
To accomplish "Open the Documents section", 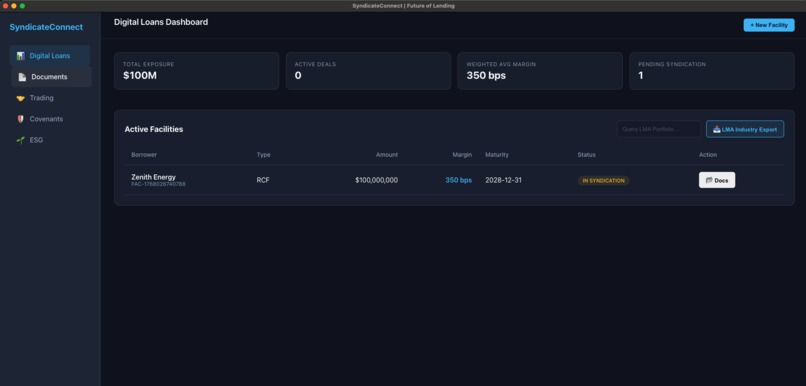I will tap(51, 77).
